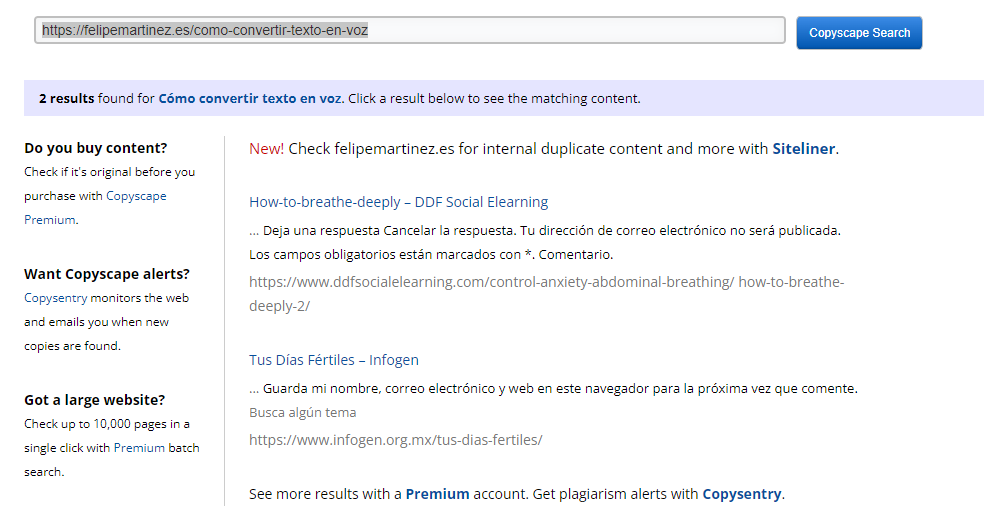Click the '2 results' text in banner
Image resolution: width=990 pixels, height=514 pixels.
(x=66, y=99)
